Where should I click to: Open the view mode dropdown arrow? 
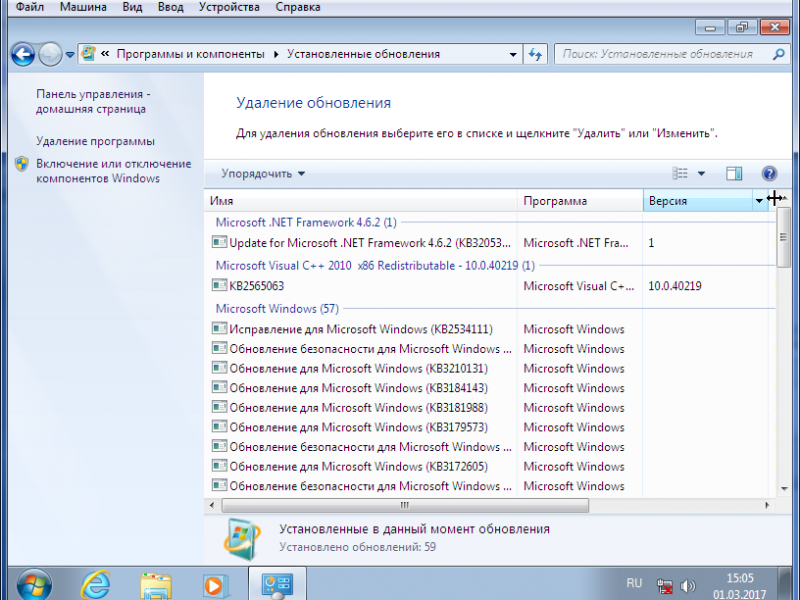(x=702, y=174)
